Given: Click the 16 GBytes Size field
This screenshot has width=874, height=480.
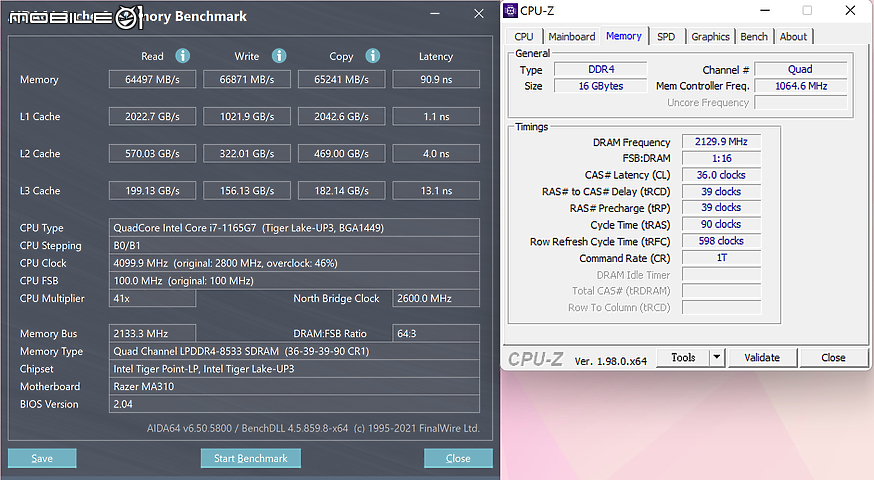Looking at the screenshot, I should pyautogui.click(x=601, y=86).
